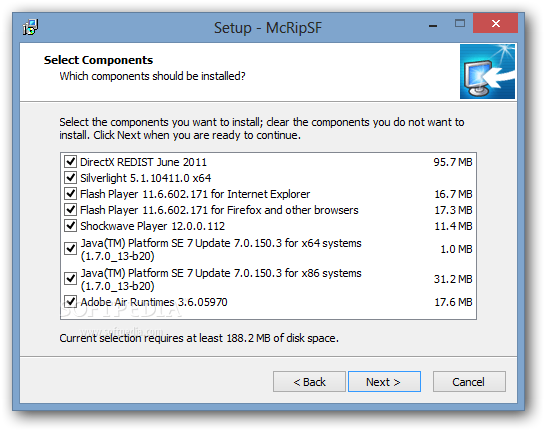Uncheck DirectX REDIST June 2011
The image size is (545, 431).
71,162
